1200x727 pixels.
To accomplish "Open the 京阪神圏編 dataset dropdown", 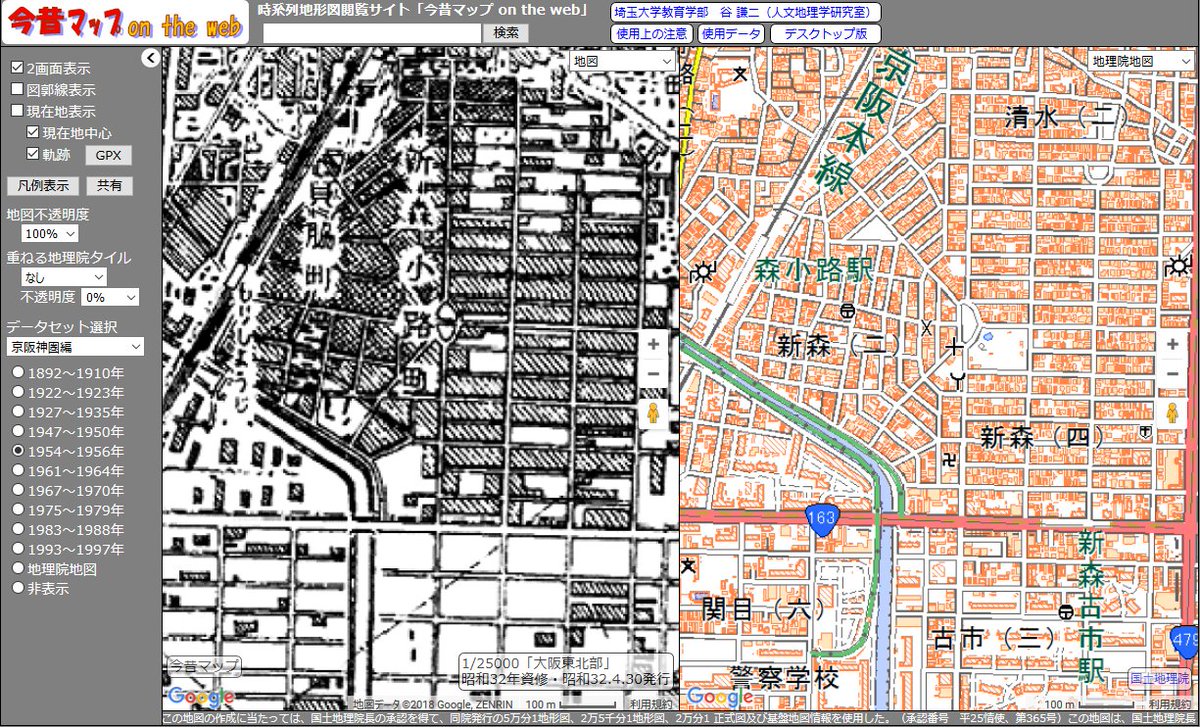I will [x=75, y=346].
